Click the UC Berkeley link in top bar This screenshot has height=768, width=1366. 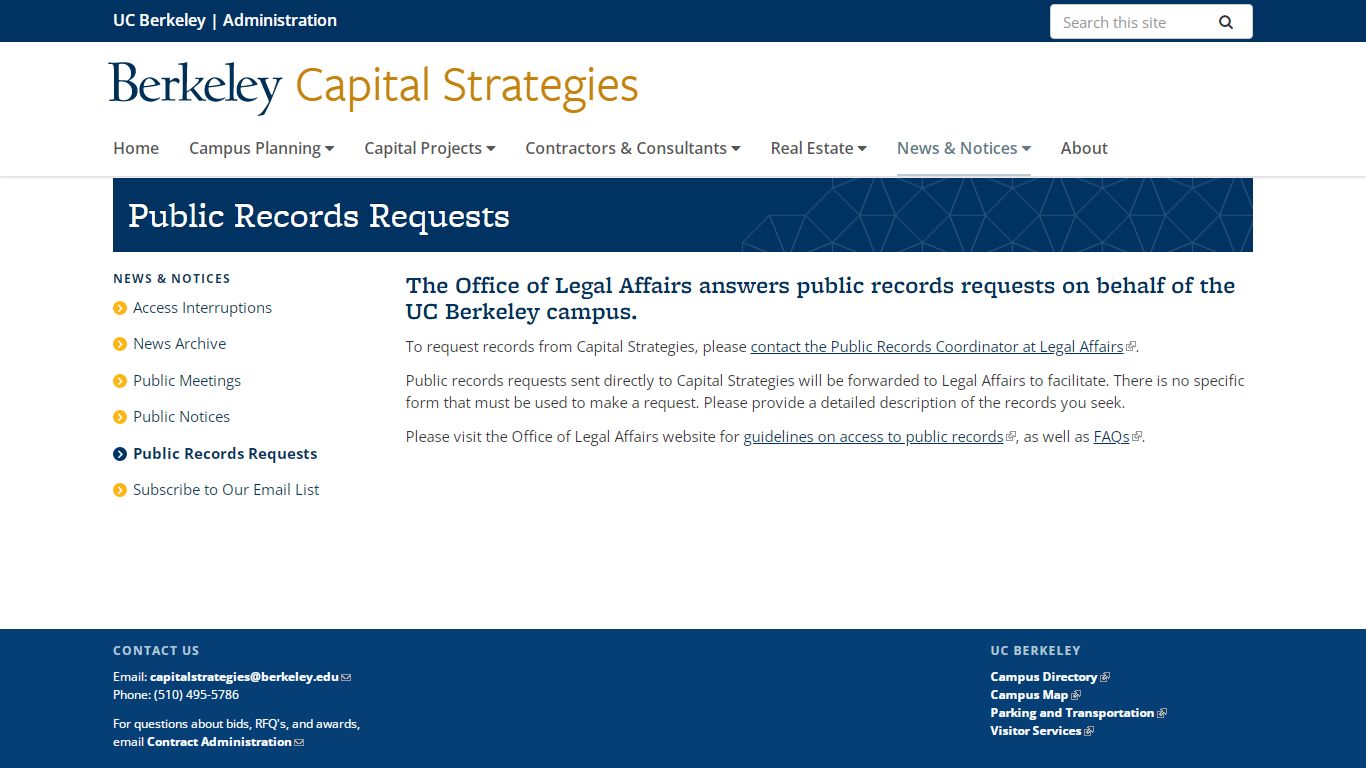(x=159, y=20)
